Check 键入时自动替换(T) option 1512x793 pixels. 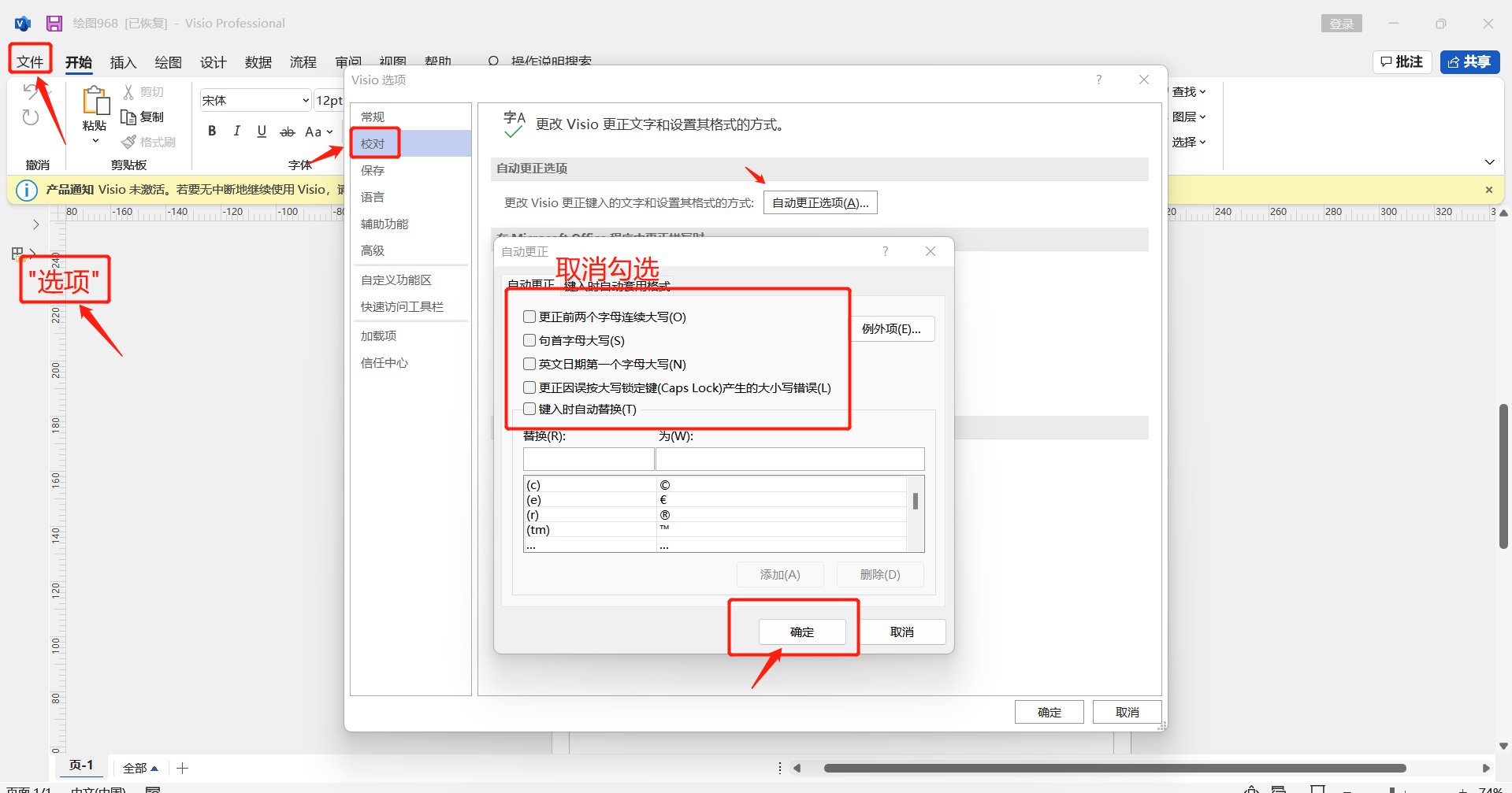[529, 409]
